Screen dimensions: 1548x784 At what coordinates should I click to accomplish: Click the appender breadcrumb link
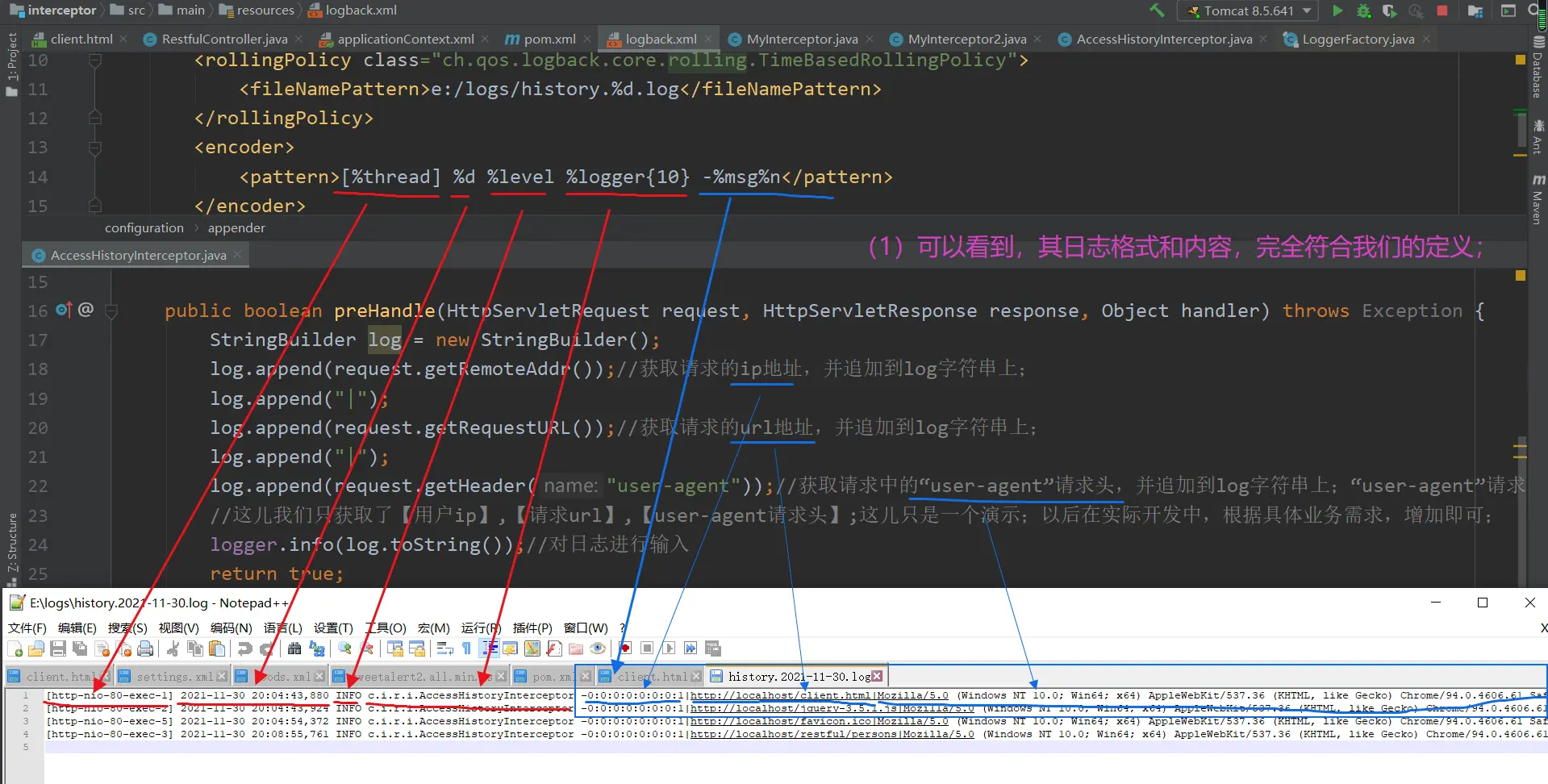point(236,228)
